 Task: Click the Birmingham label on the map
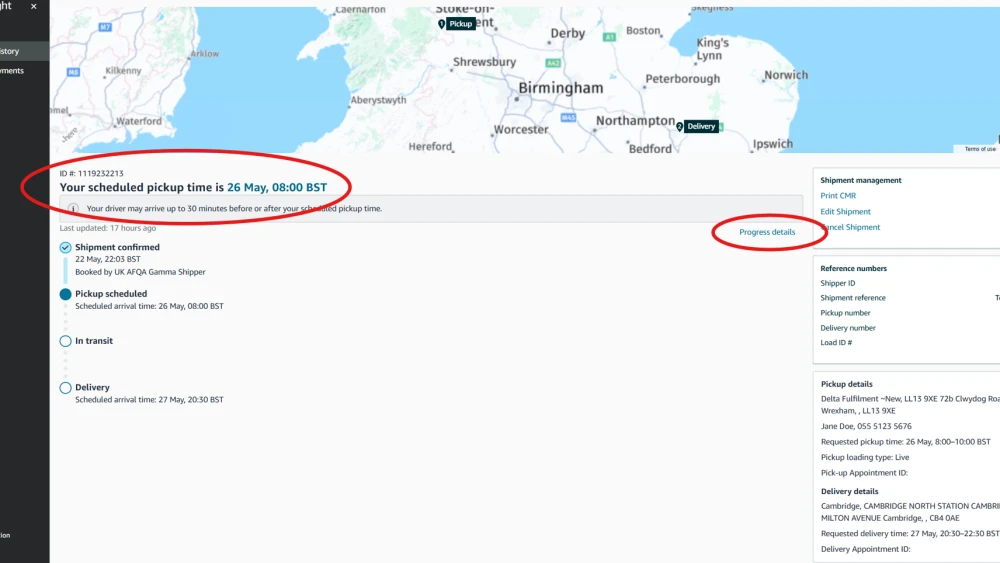(561, 88)
